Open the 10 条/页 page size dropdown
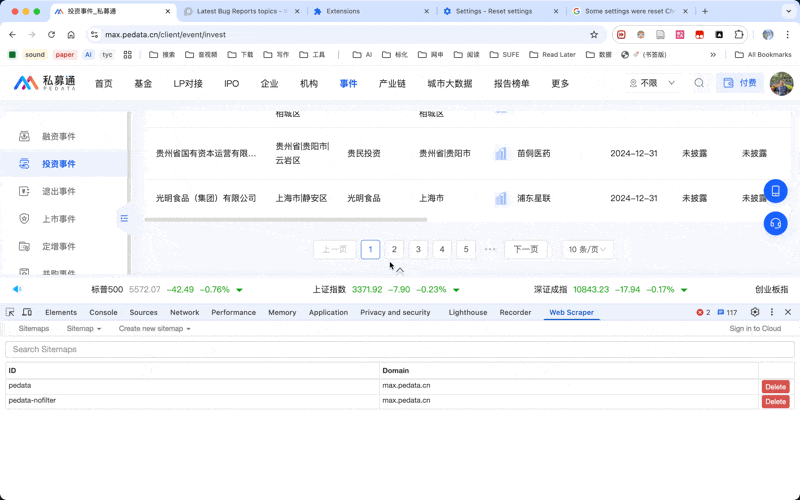800x500 pixels. (x=588, y=249)
